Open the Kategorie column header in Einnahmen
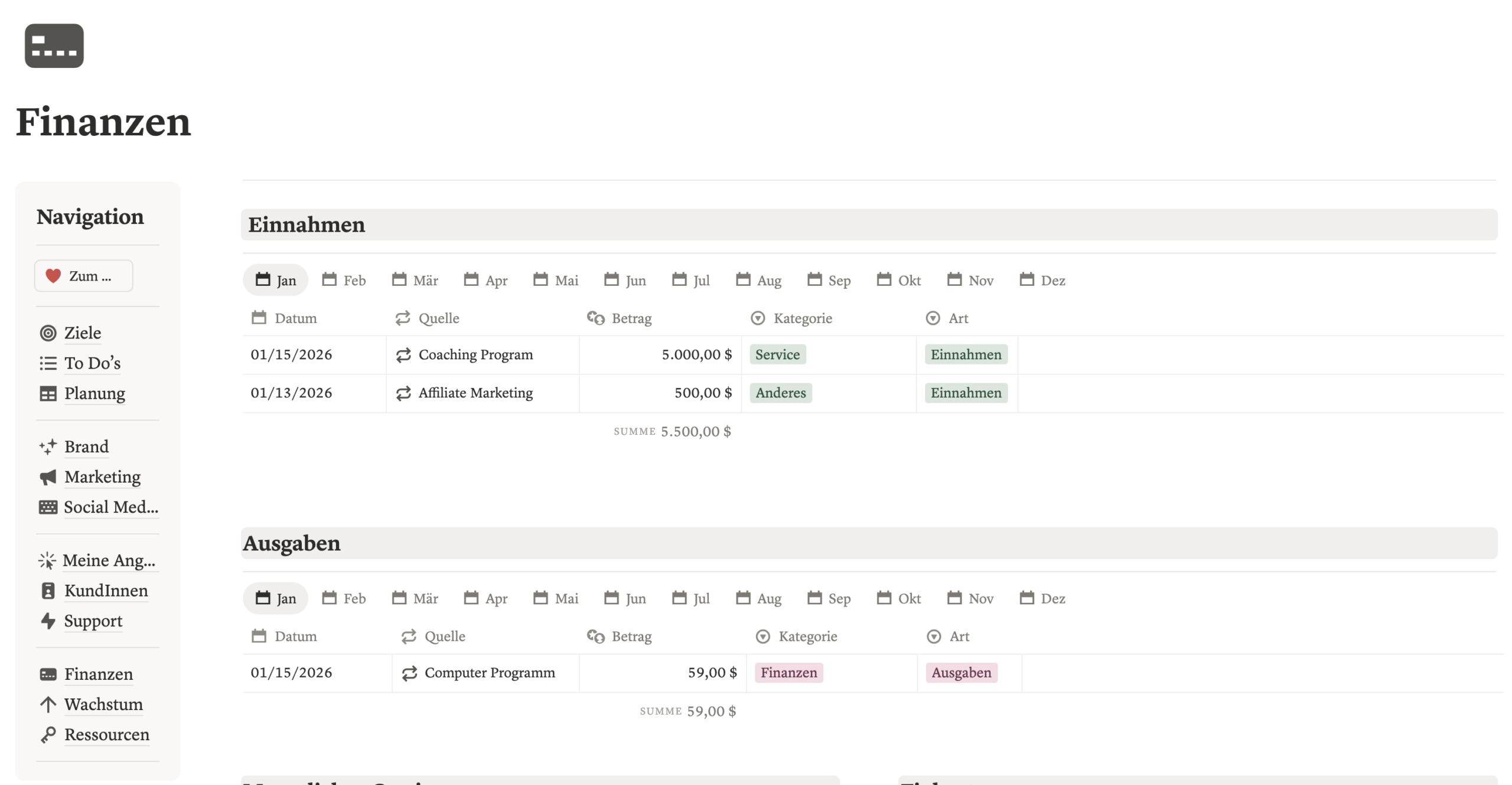The height and width of the screenshot is (785, 1512). [791, 318]
